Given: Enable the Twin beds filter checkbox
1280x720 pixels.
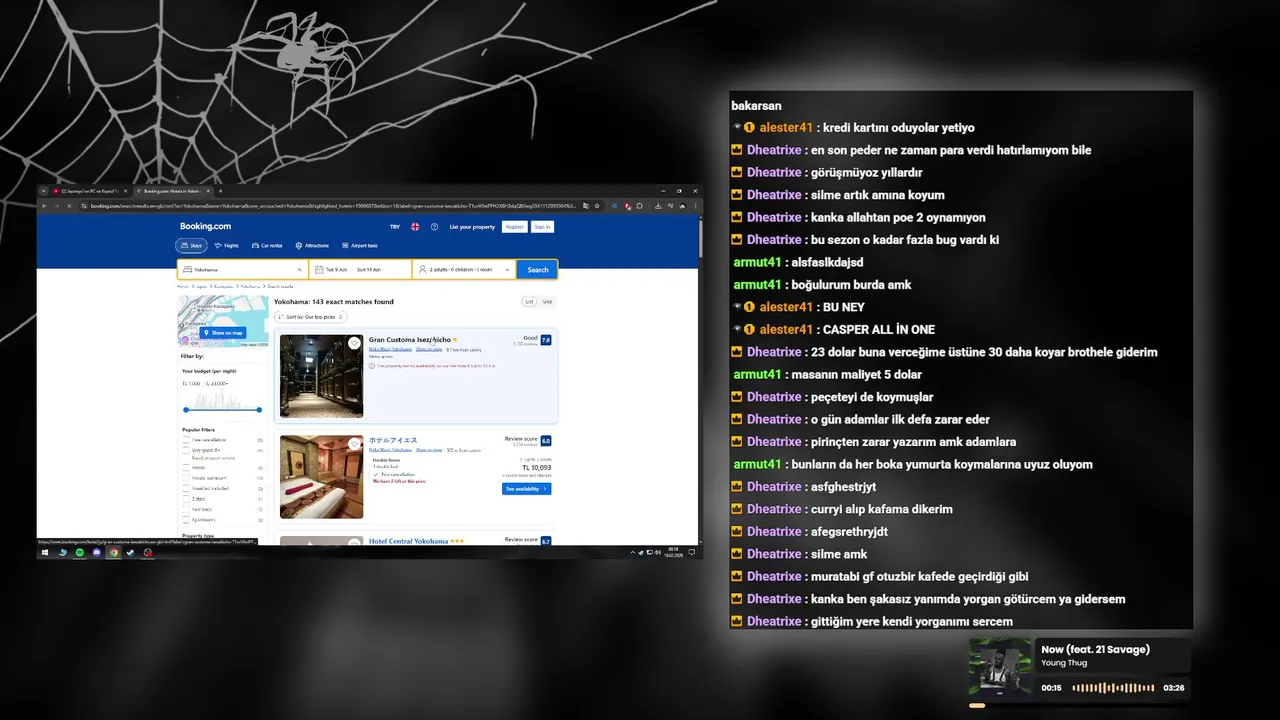Looking at the screenshot, I should (x=185, y=509).
